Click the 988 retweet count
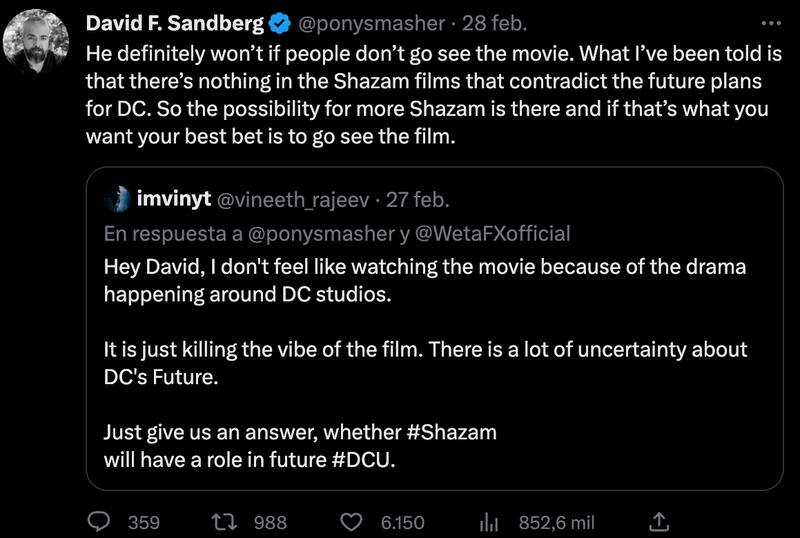 pyautogui.click(x=270, y=522)
